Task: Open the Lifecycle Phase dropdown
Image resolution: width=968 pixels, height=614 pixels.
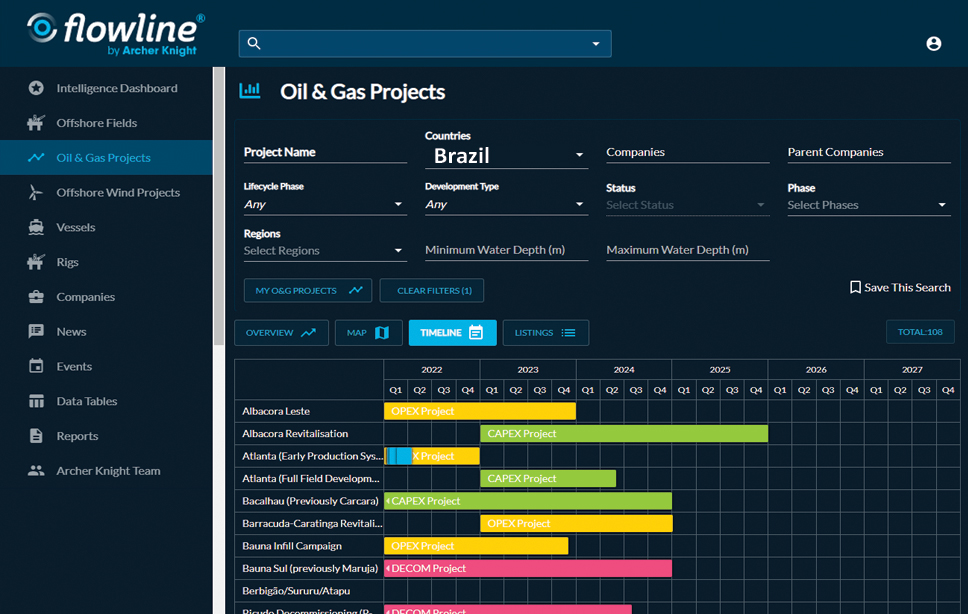Action: click(325, 204)
